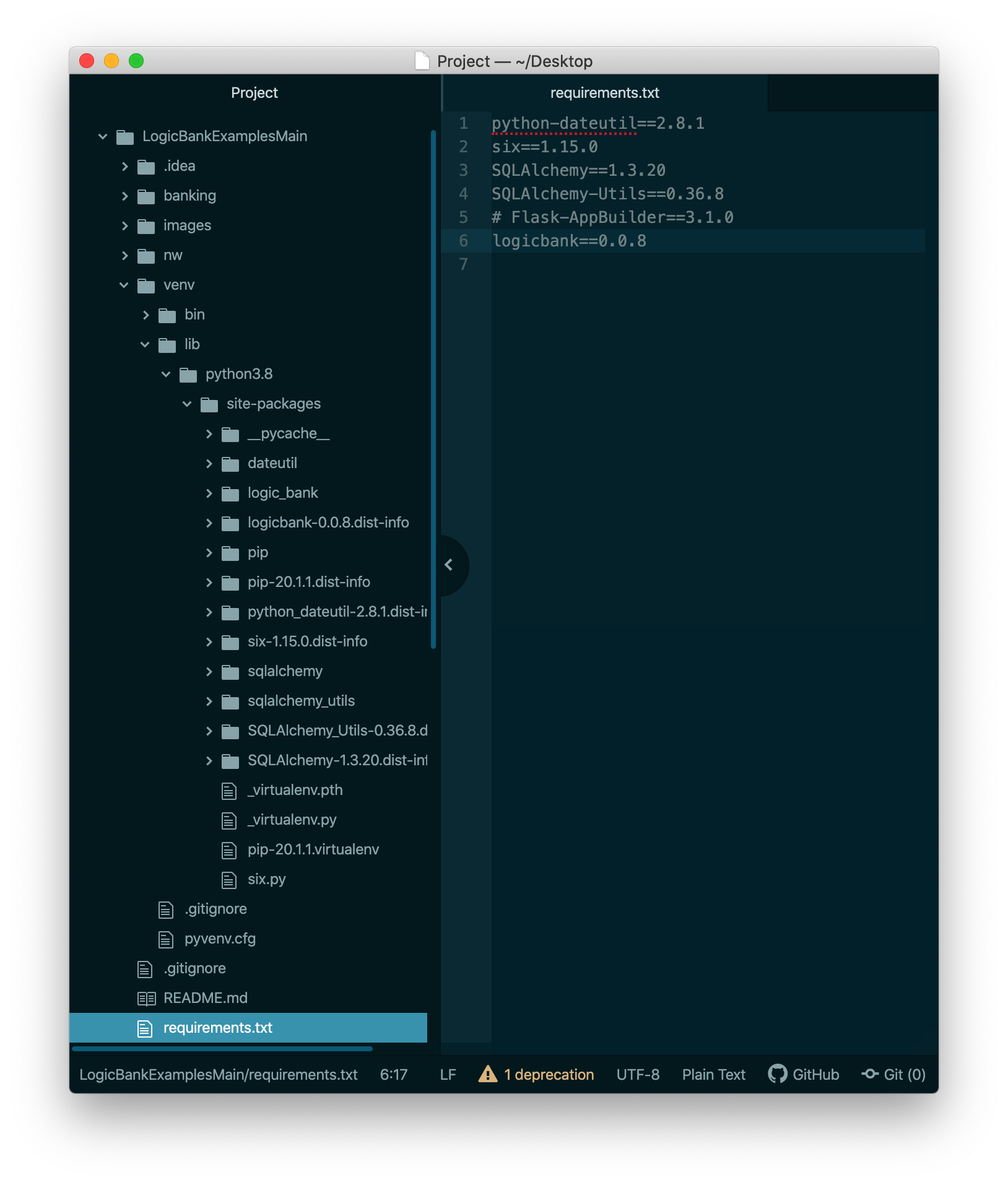Open the GitHub panel from status bar
Viewport: 1008px width, 1185px height.
click(804, 1074)
